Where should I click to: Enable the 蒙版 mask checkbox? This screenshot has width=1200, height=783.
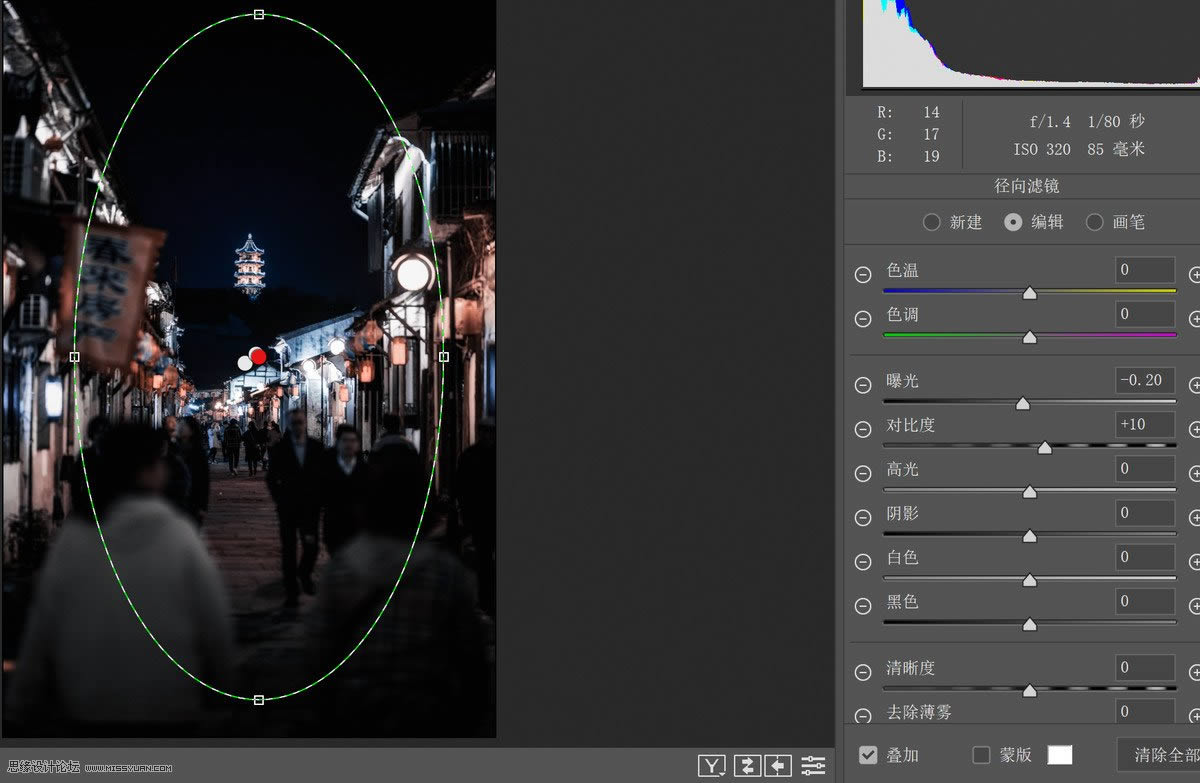981,754
